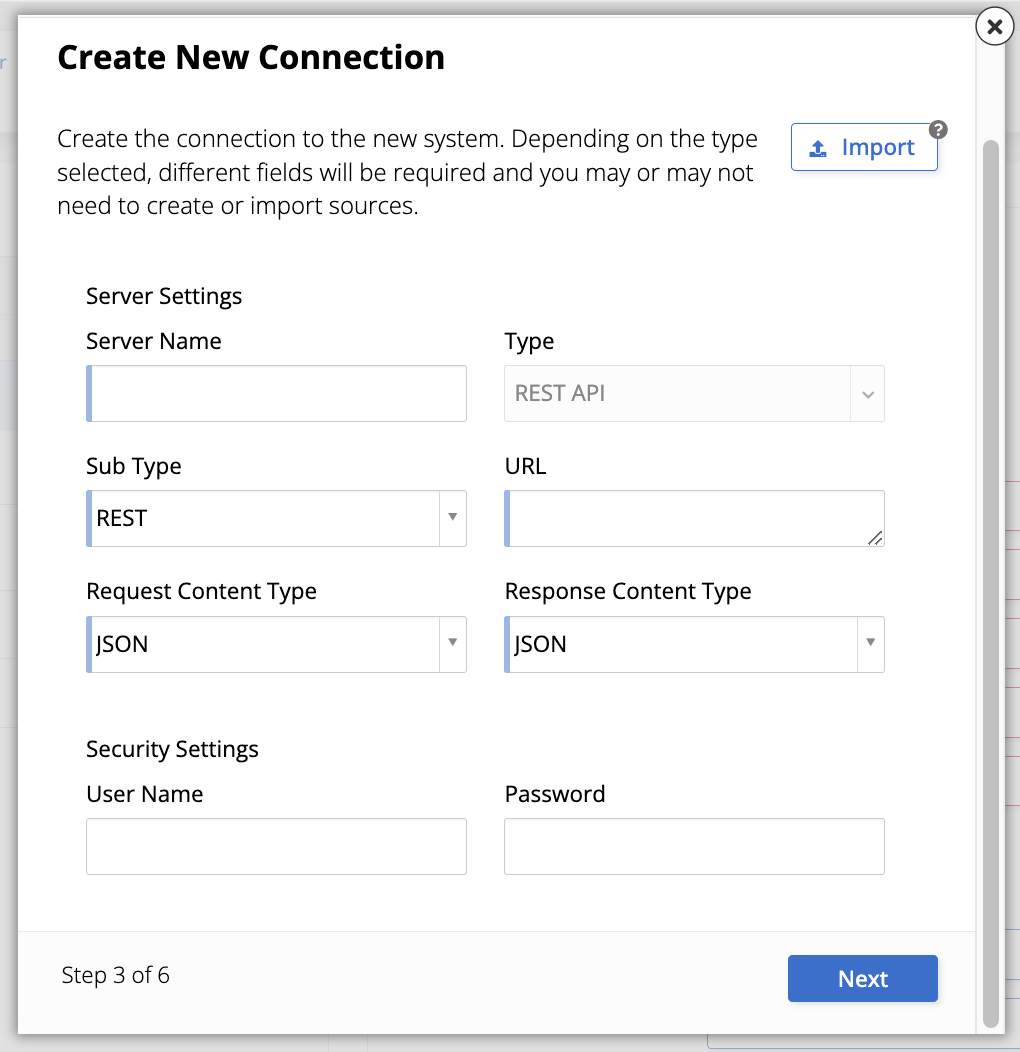Image resolution: width=1020 pixels, height=1052 pixels.
Task: Open the Type selector showing REST API
Action: click(x=694, y=393)
